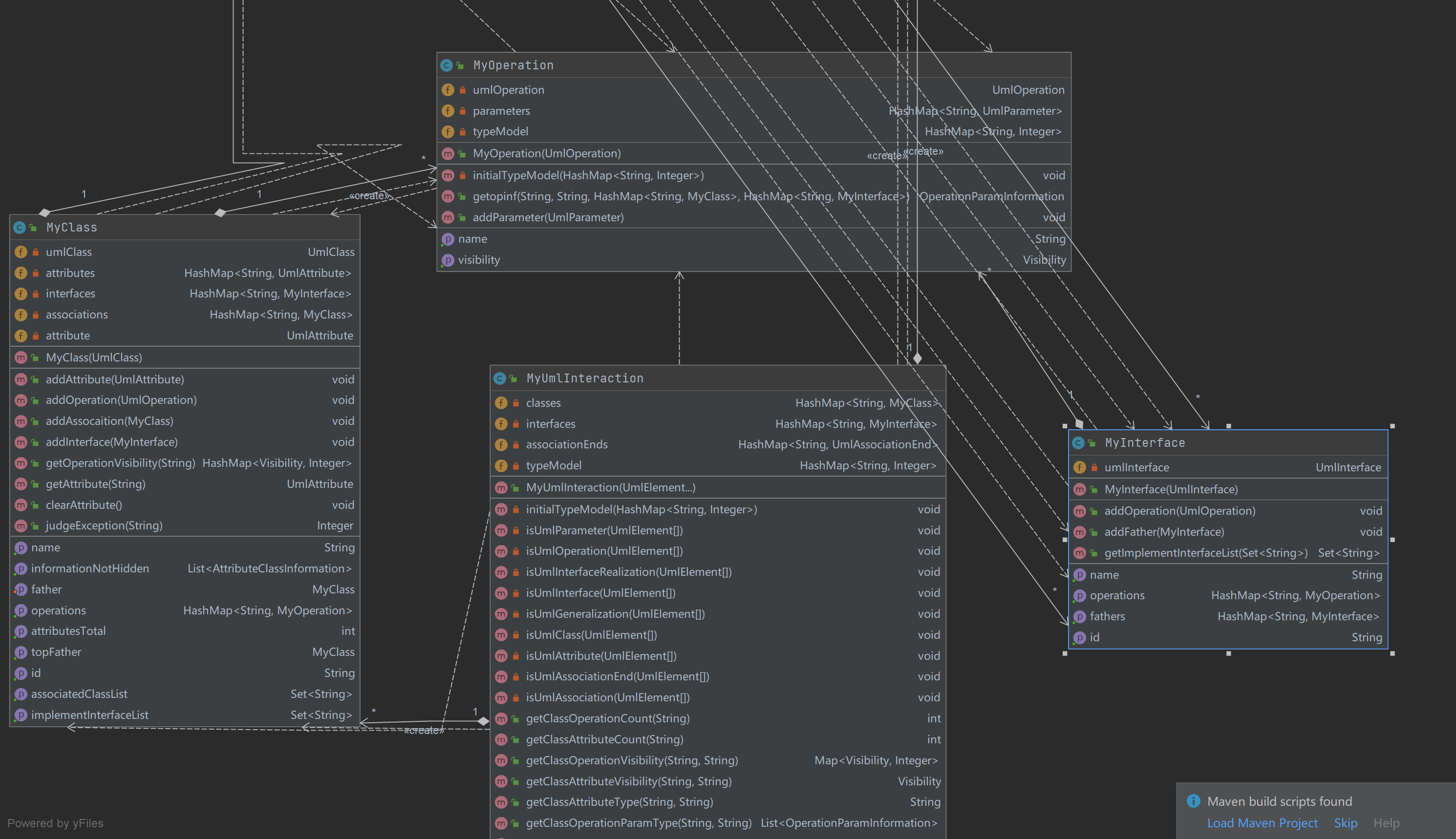The image size is (1456, 839).
Task: Click the judgeException method icon
Action: click(x=21, y=526)
